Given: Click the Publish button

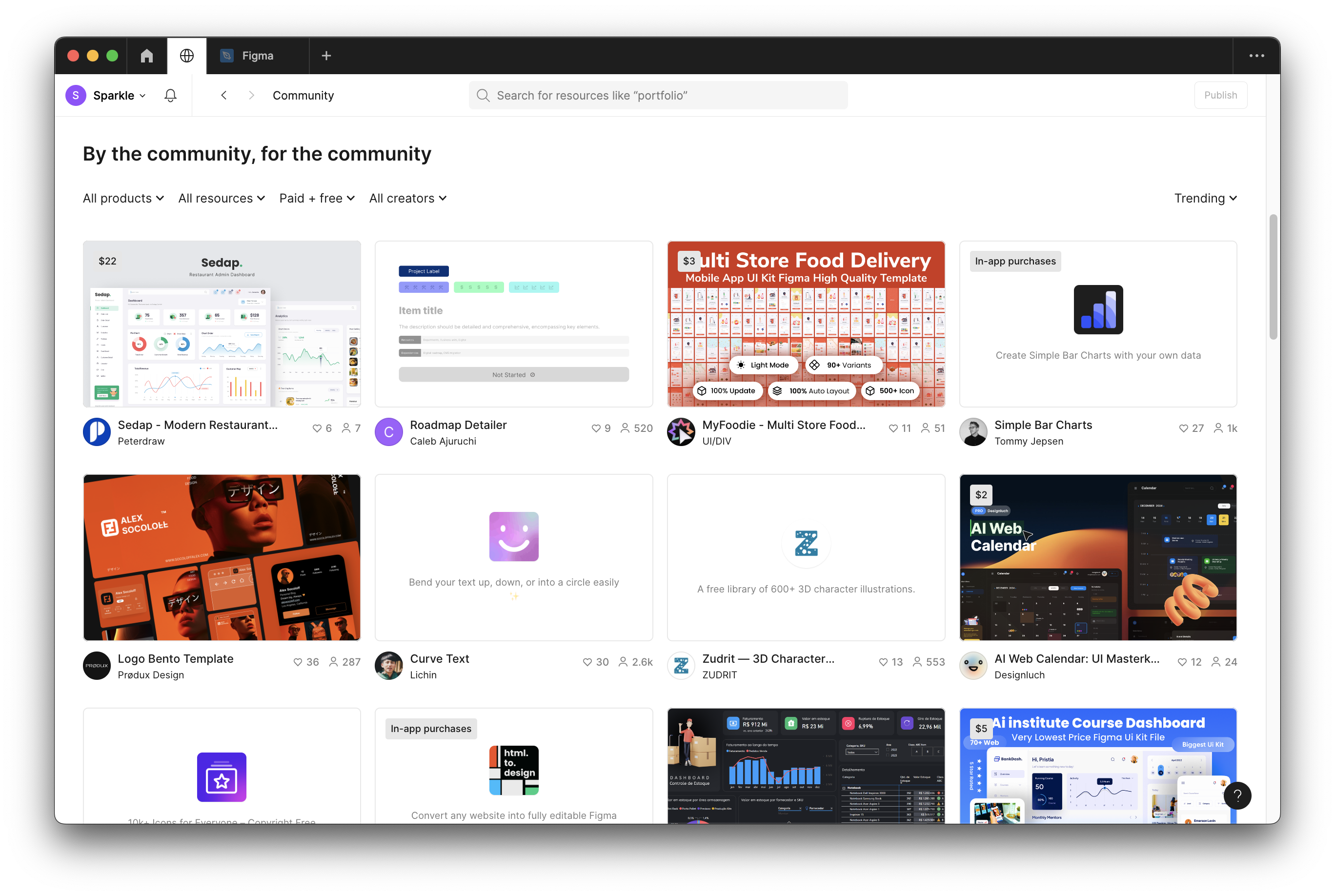Looking at the screenshot, I should (x=1220, y=96).
